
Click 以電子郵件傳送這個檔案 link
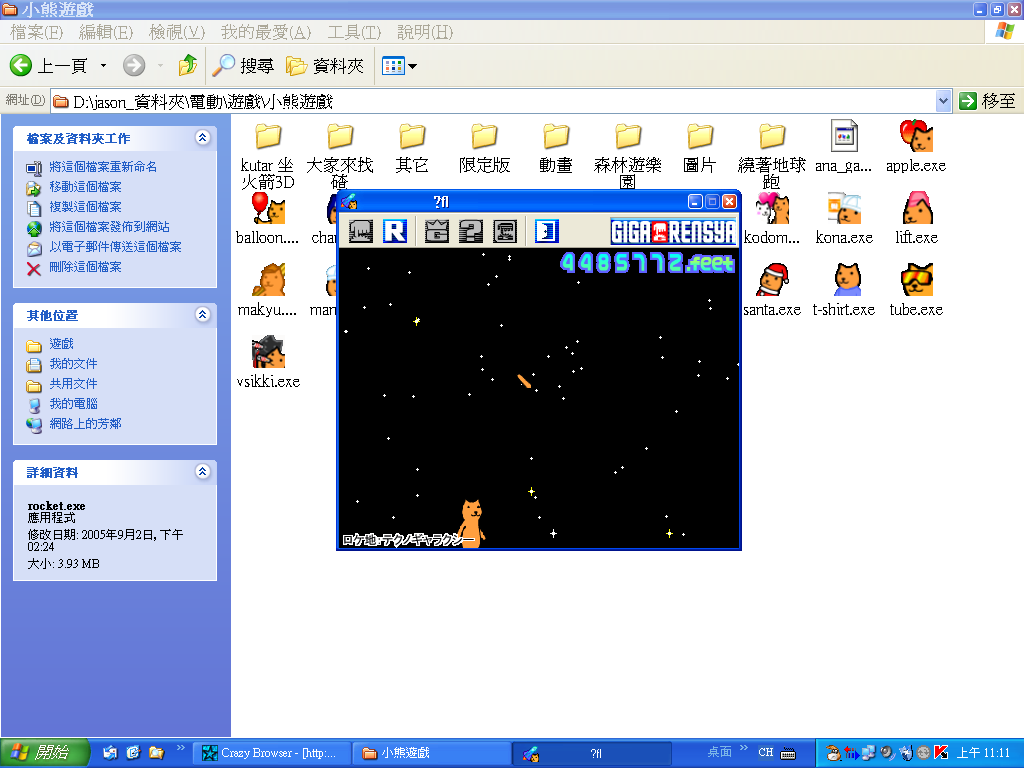116,247
